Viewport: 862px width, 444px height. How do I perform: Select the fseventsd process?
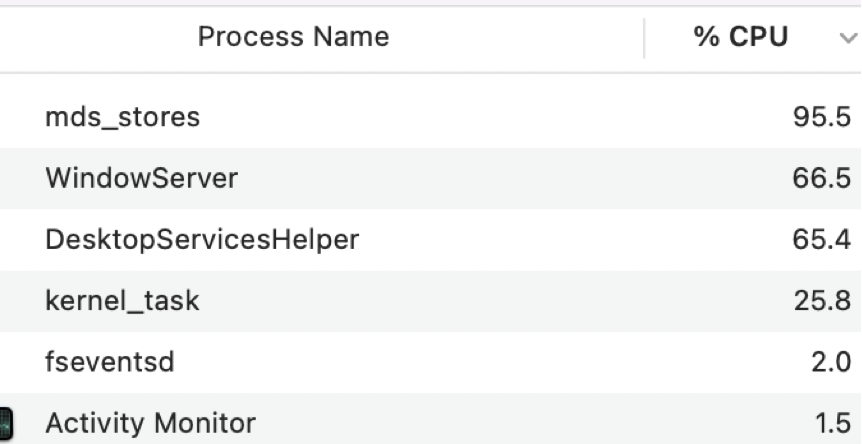pyautogui.click(x=110, y=362)
